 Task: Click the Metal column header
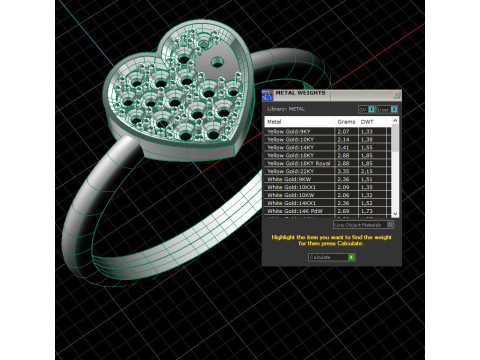300,122
